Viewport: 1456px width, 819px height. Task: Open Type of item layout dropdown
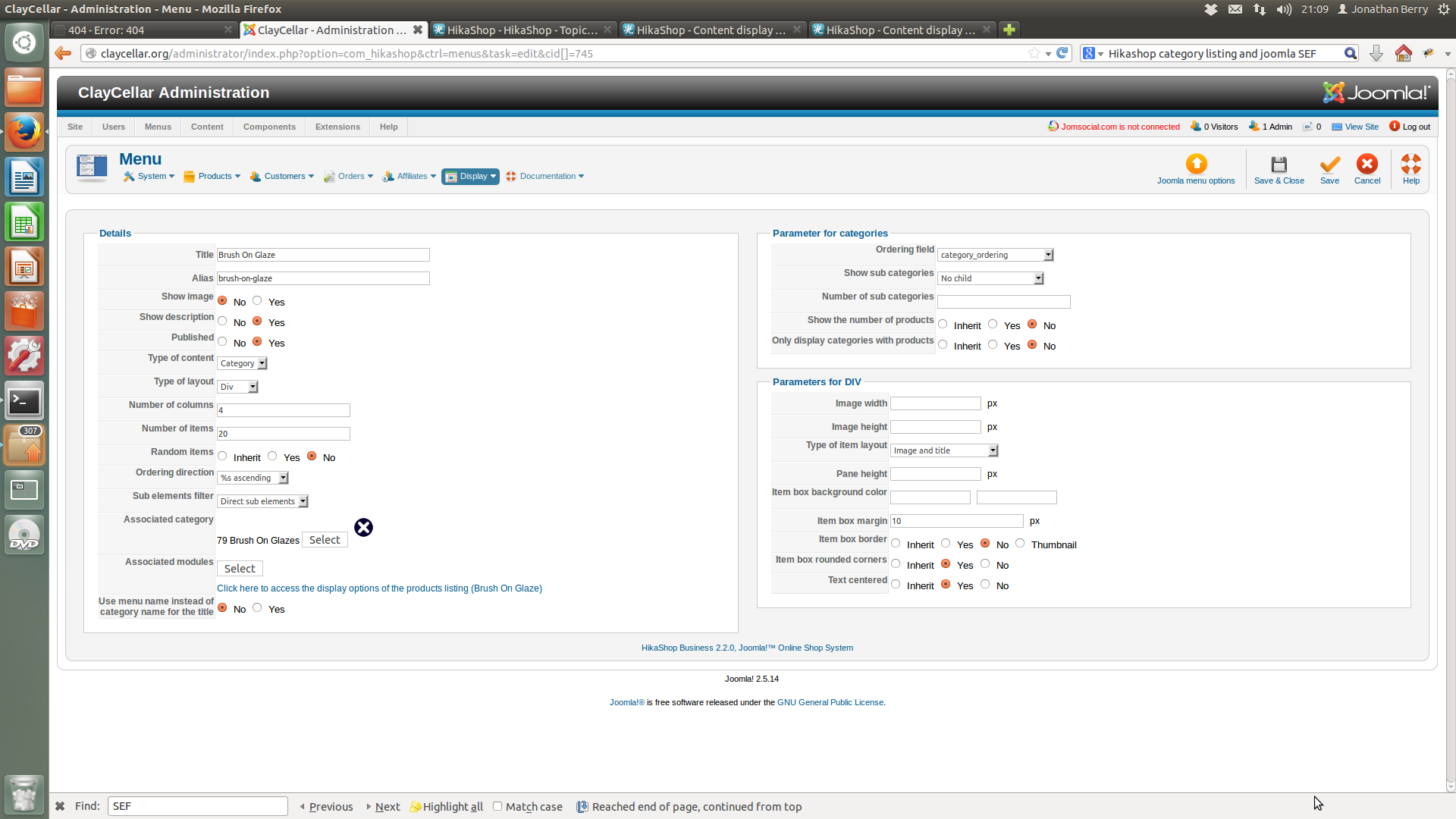coord(943,450)
